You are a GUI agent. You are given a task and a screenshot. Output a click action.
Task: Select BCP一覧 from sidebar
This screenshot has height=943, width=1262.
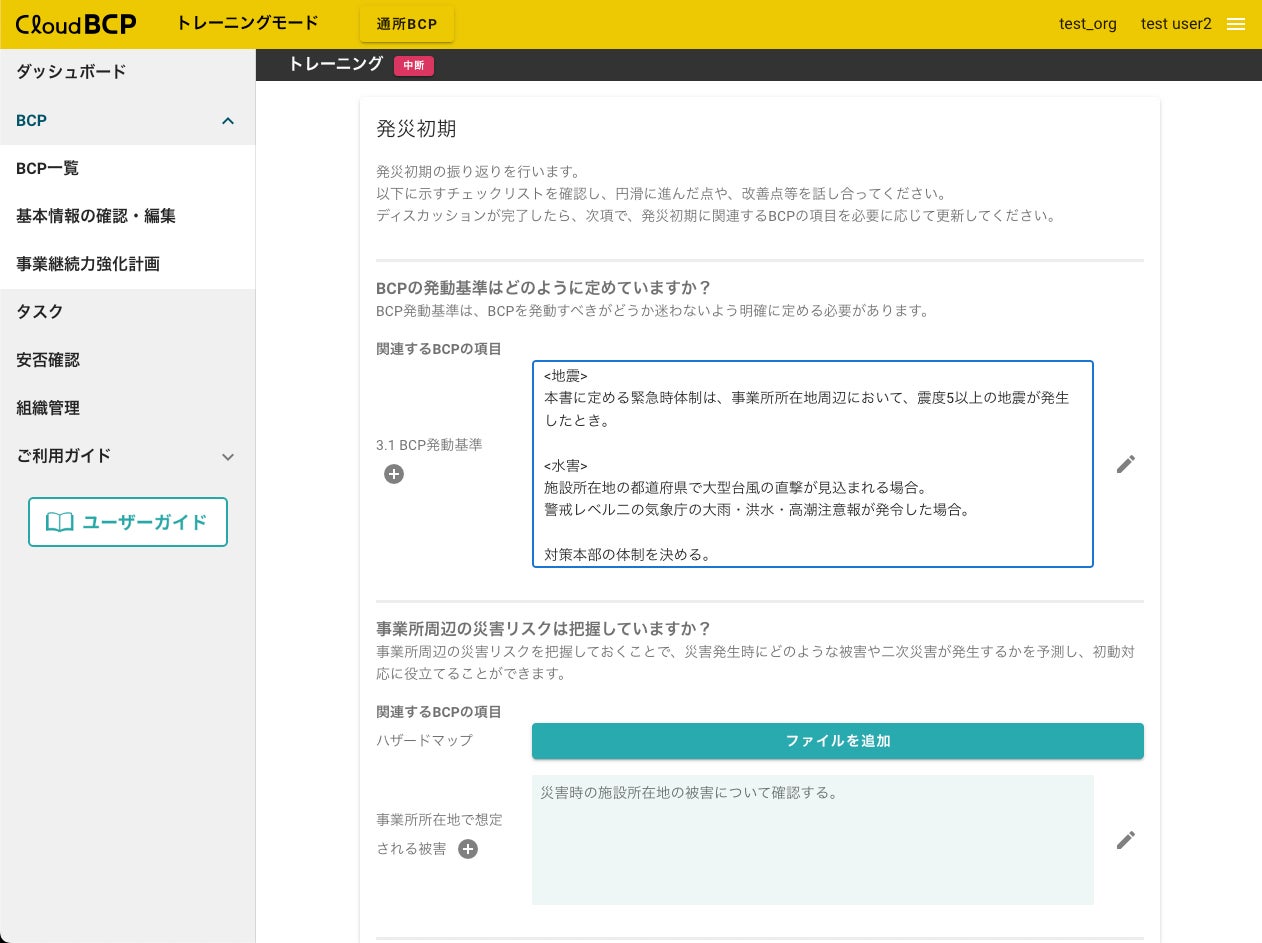click(48, 168)
